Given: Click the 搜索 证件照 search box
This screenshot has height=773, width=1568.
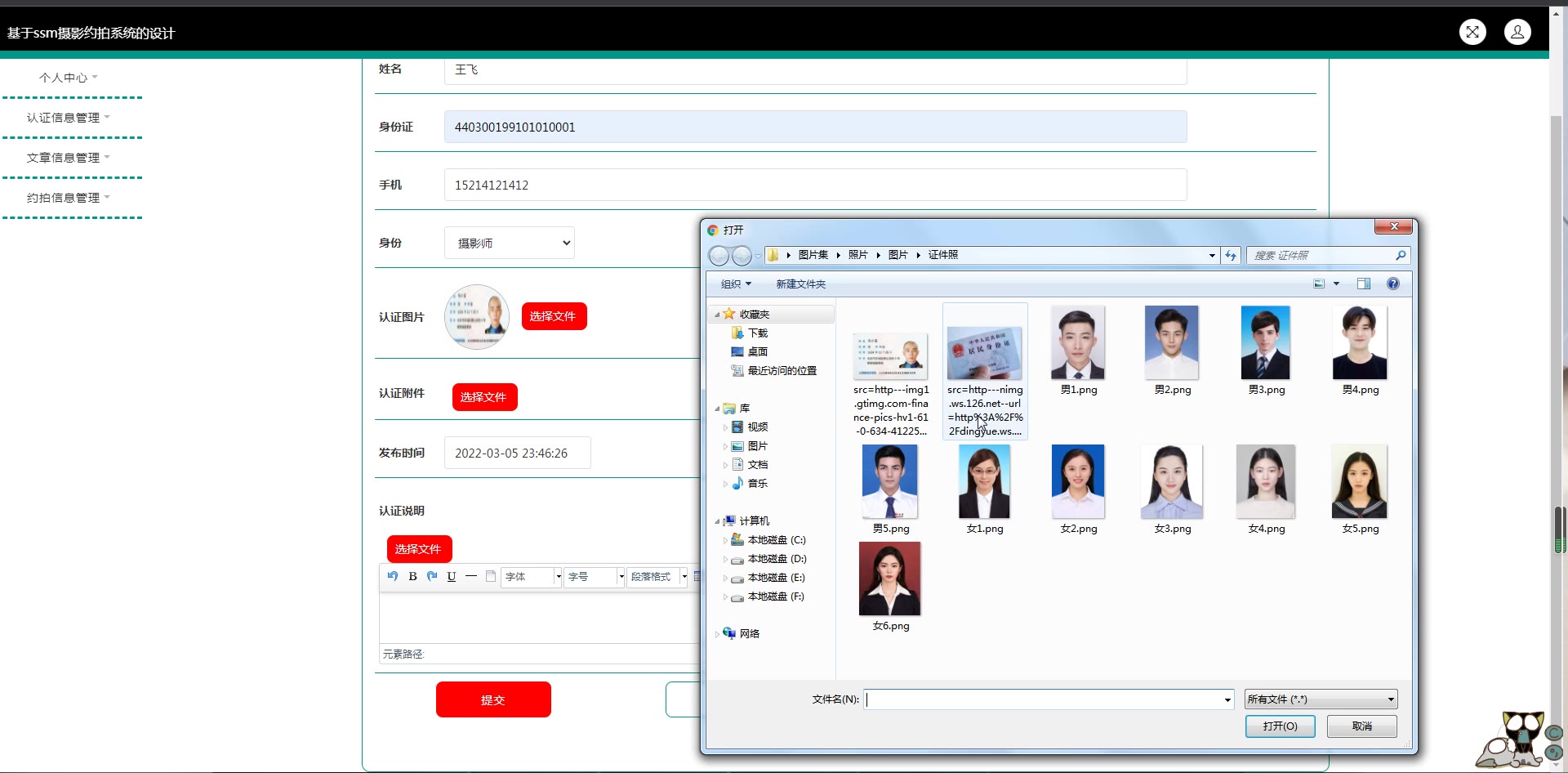Looking at the screenshot, I should point(1320,256).
